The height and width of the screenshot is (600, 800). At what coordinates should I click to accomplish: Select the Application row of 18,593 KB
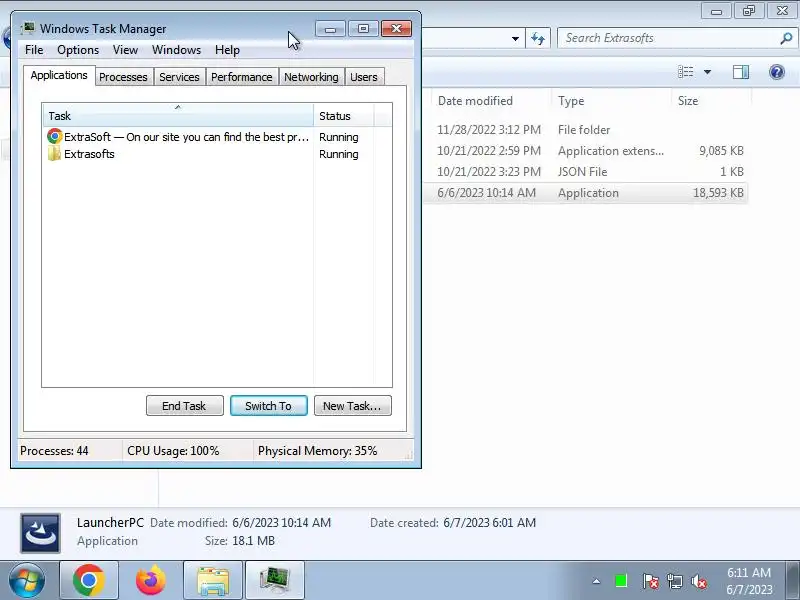[x=586, y=193]
